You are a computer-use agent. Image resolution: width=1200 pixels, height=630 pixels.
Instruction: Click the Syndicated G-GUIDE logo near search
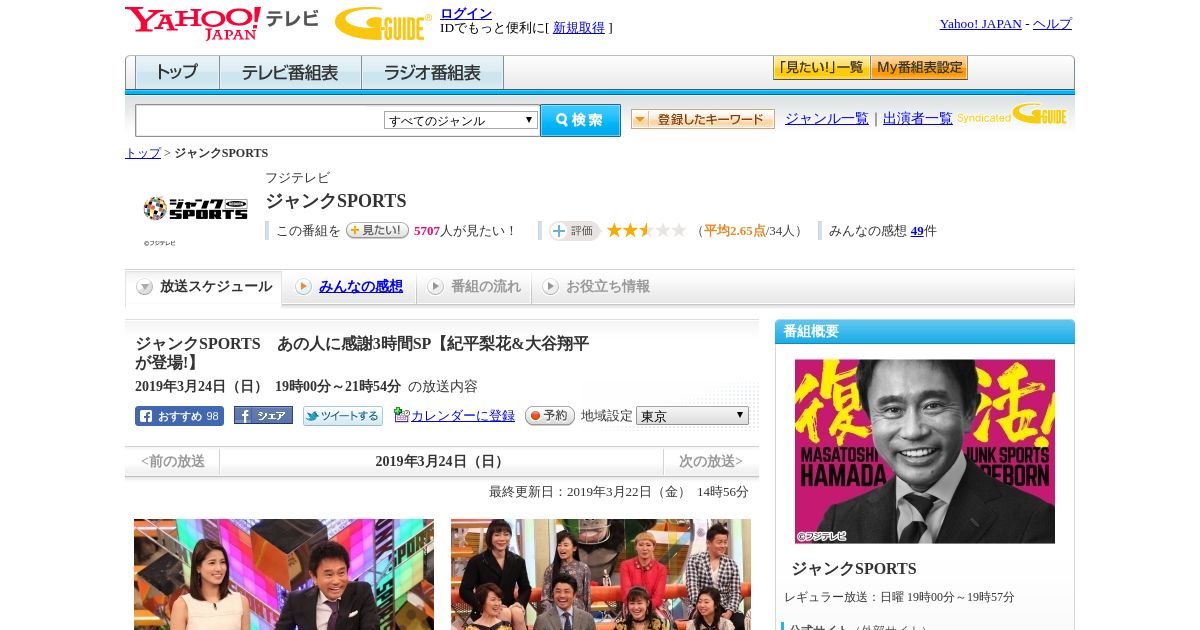pos(1012,114)
